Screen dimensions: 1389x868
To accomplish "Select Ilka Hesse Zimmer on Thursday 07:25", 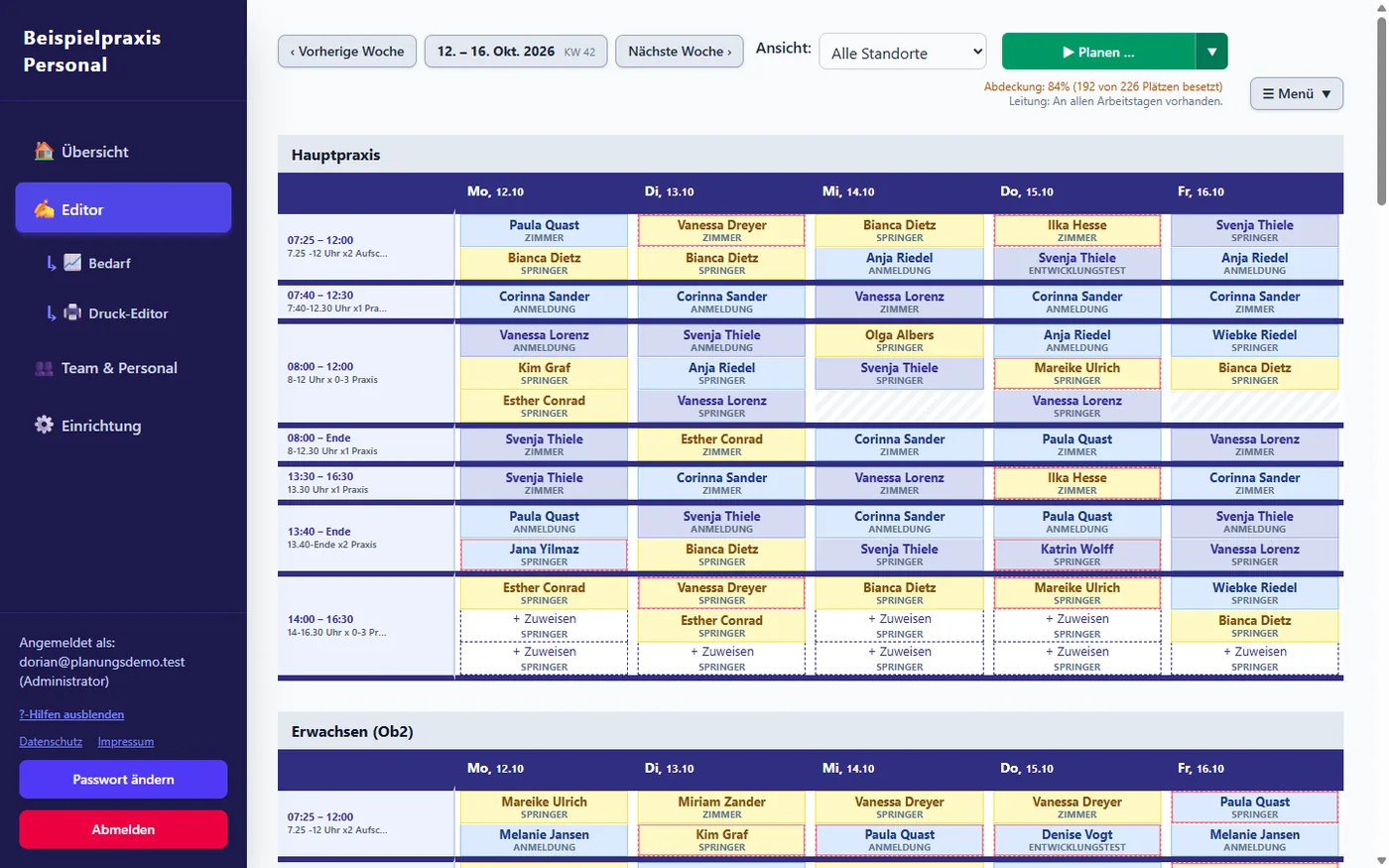I will (1077, 230).
